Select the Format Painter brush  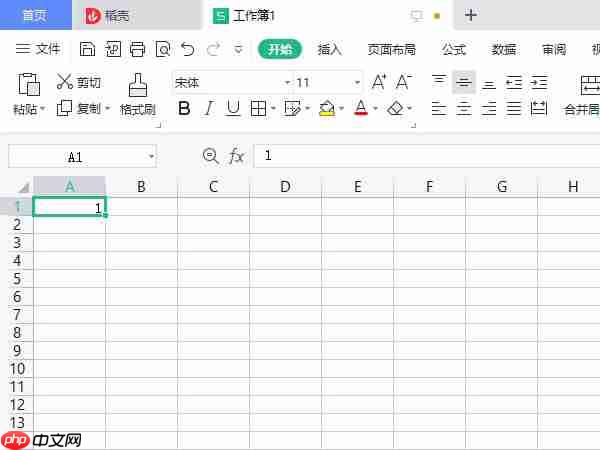[138, 85]
